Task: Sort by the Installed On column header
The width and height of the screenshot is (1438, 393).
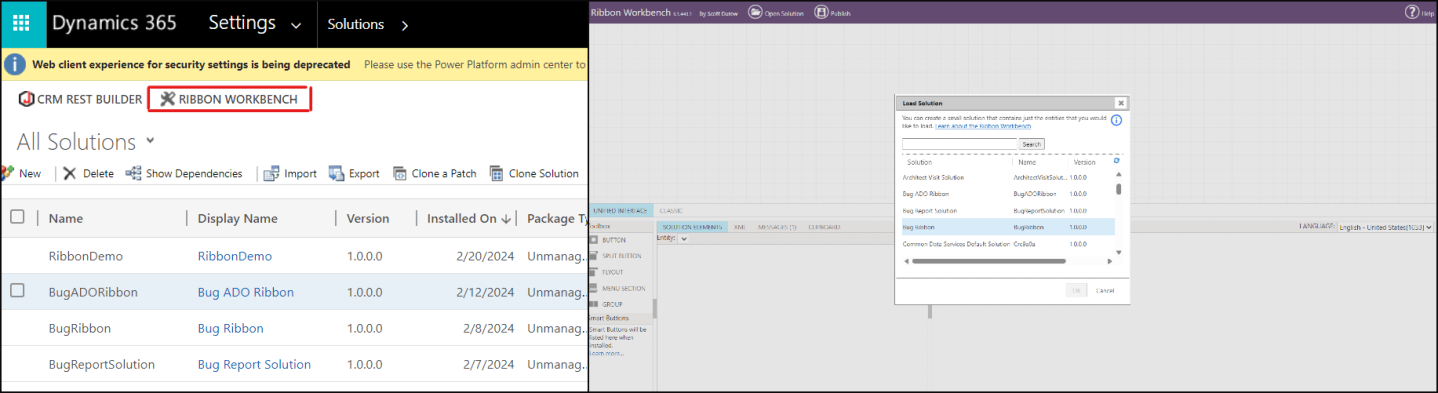Action: 469,218
